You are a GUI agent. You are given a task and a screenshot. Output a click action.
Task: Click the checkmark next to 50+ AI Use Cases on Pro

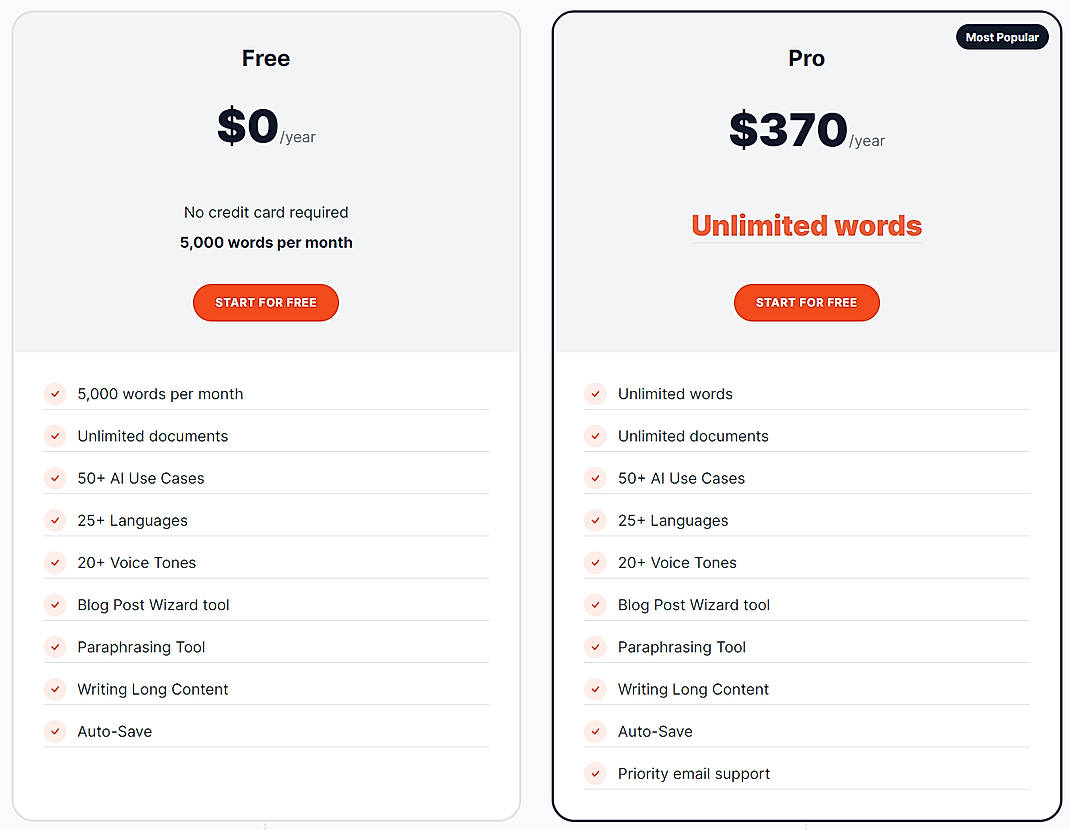point(596,478)
